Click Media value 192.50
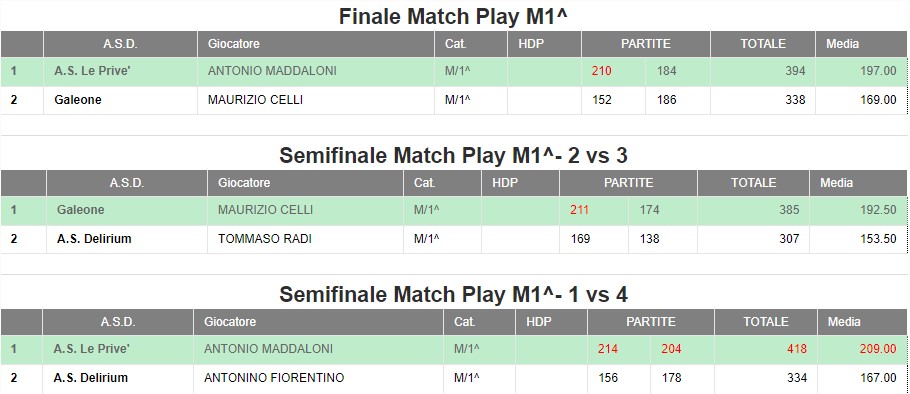910x394 pixels. tap(878, 209)
